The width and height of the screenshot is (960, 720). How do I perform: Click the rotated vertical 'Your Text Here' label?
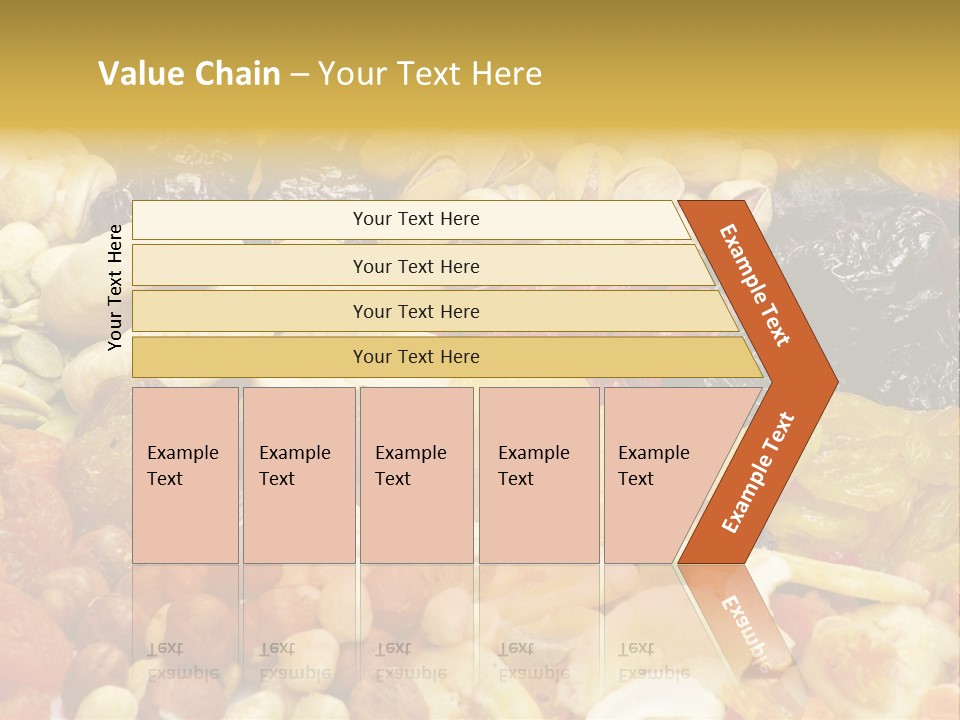(x=114, y=287)
